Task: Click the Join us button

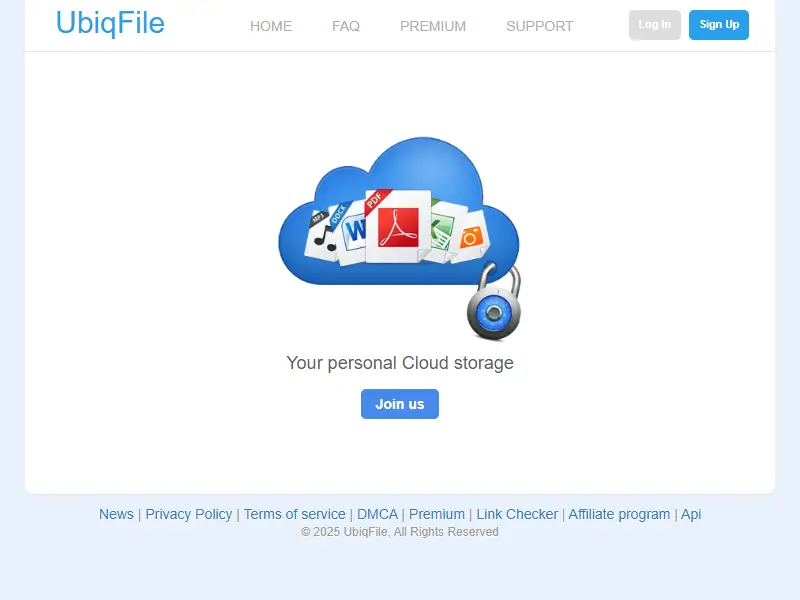Action: coord(400,404)
